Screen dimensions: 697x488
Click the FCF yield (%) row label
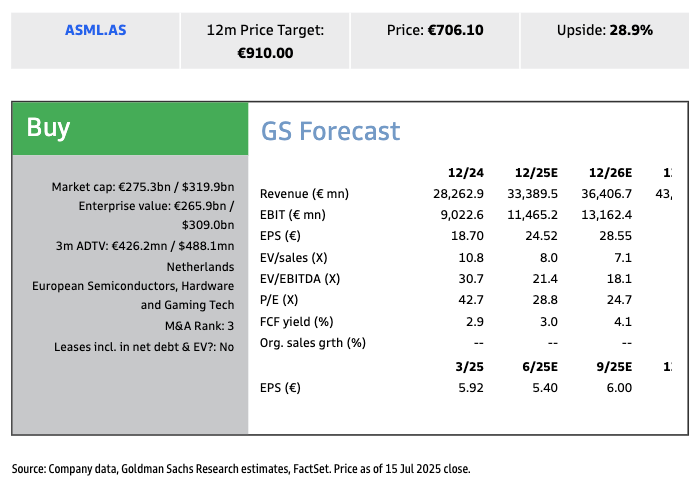(x=295, y=322)
